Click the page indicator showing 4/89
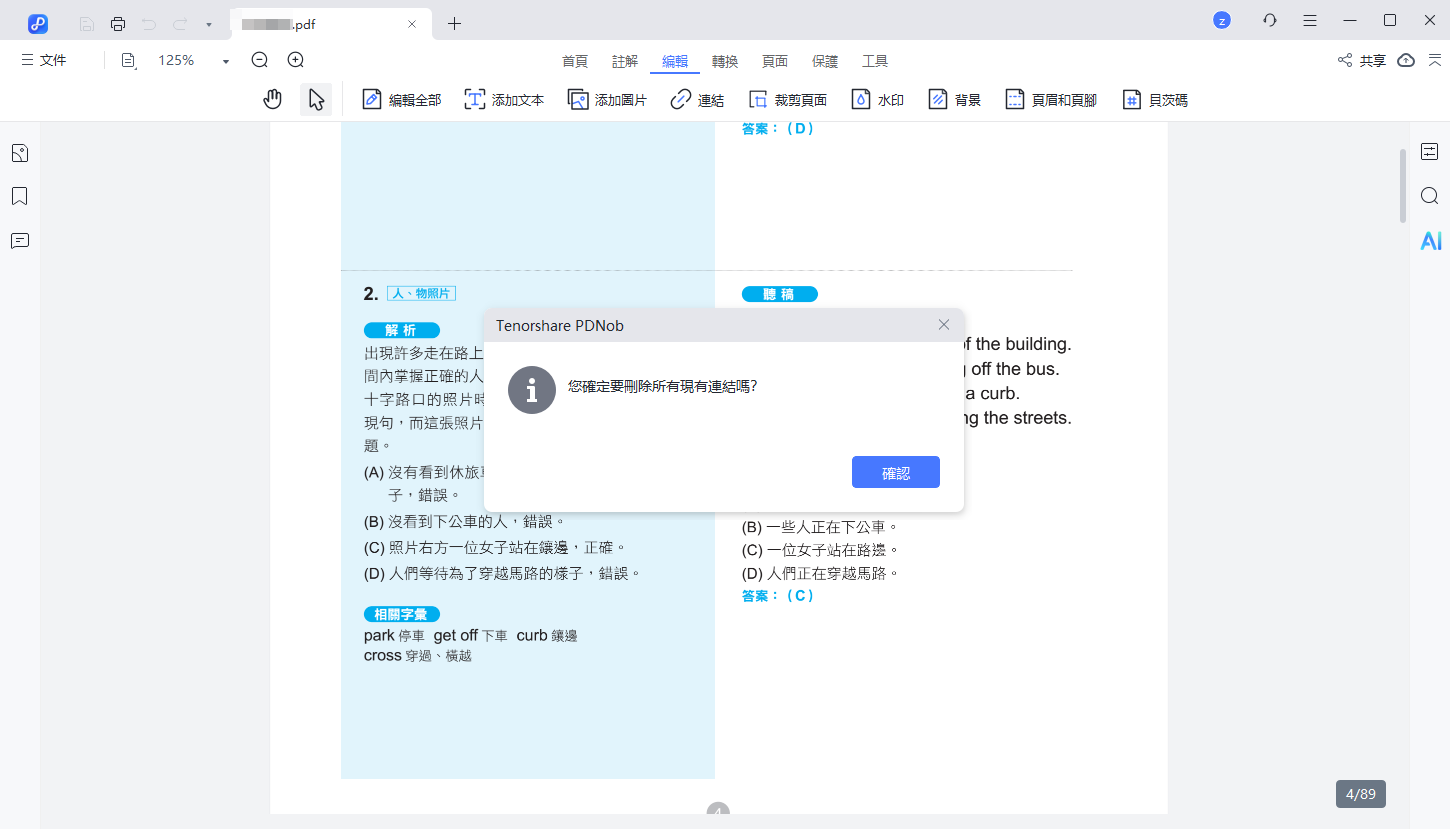Image resolution: width=1450 pixels, height=829 pixels. pyautogui.click(x=1362, y=793)
